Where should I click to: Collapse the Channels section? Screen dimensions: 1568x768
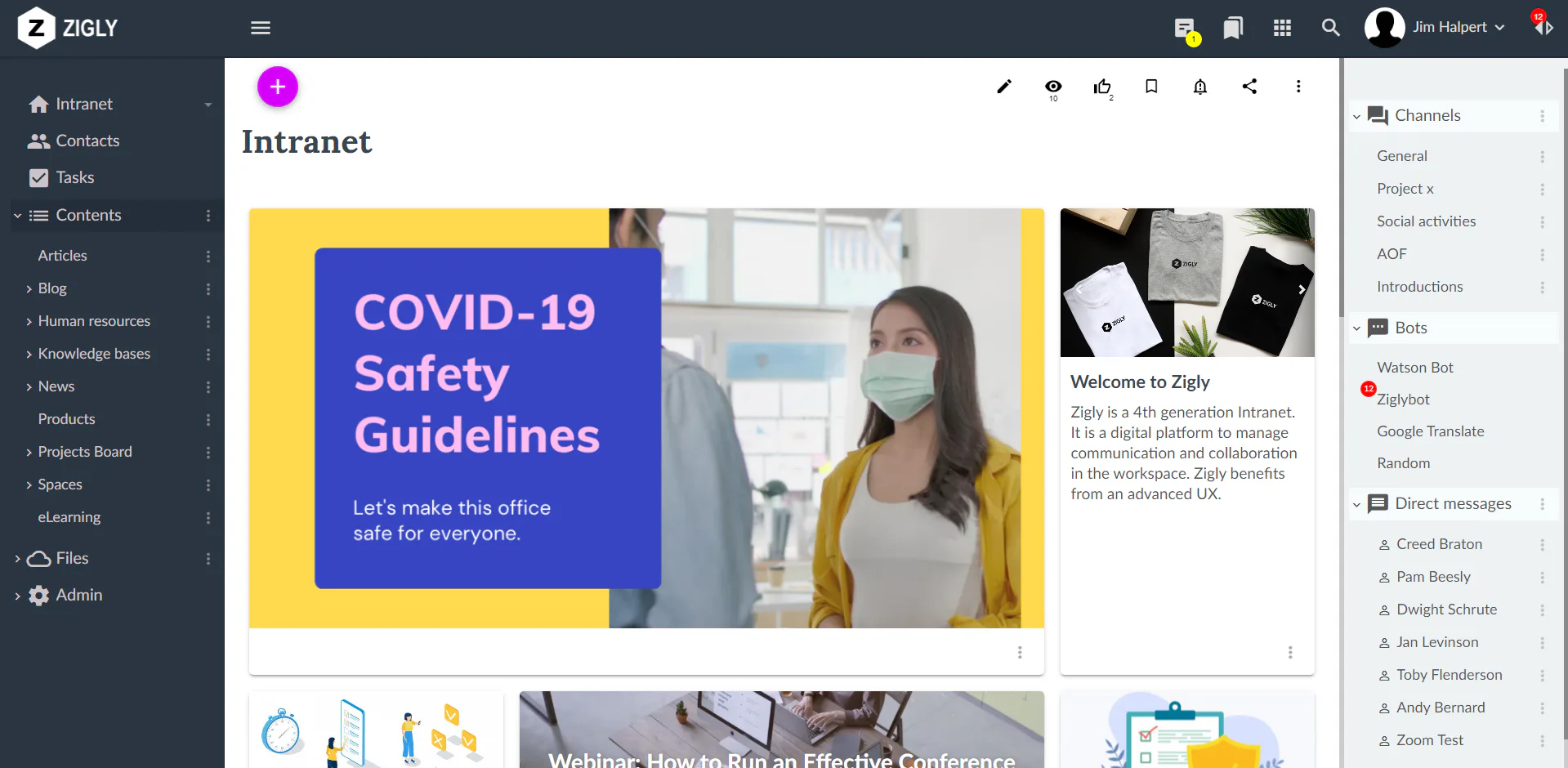tap(1356, 116)
